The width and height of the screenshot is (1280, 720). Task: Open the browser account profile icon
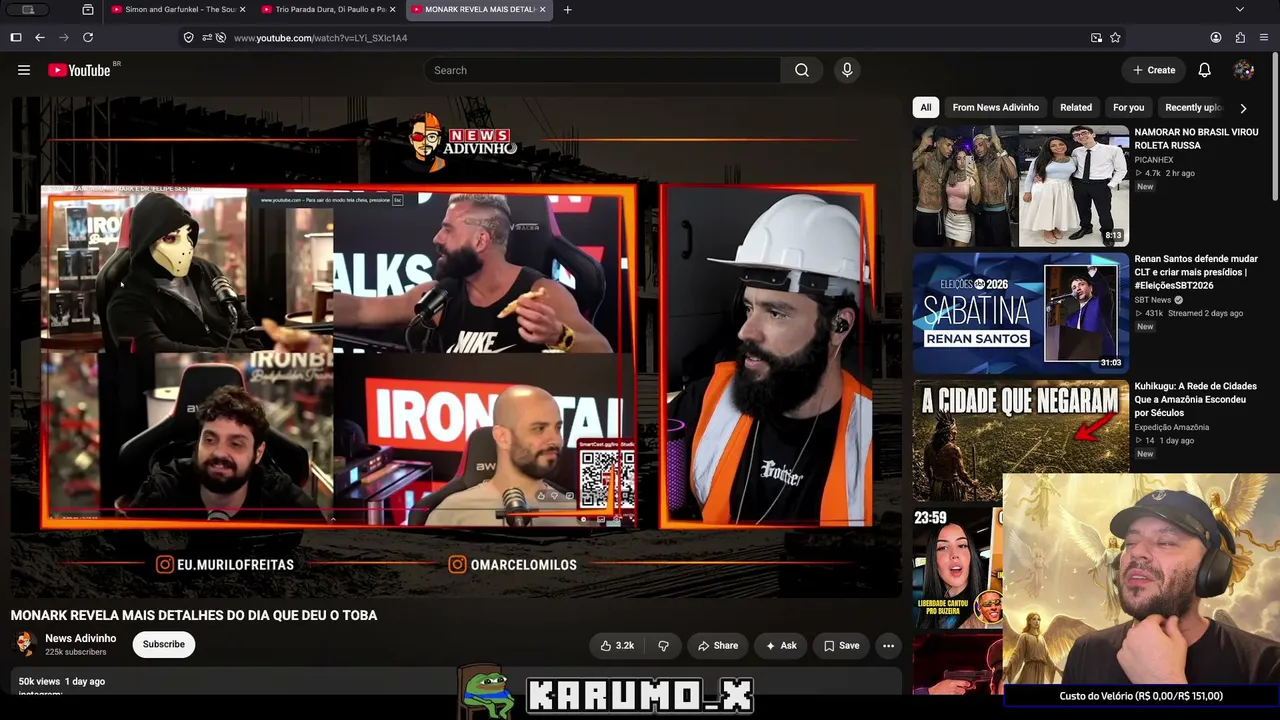click(1216, 38)
